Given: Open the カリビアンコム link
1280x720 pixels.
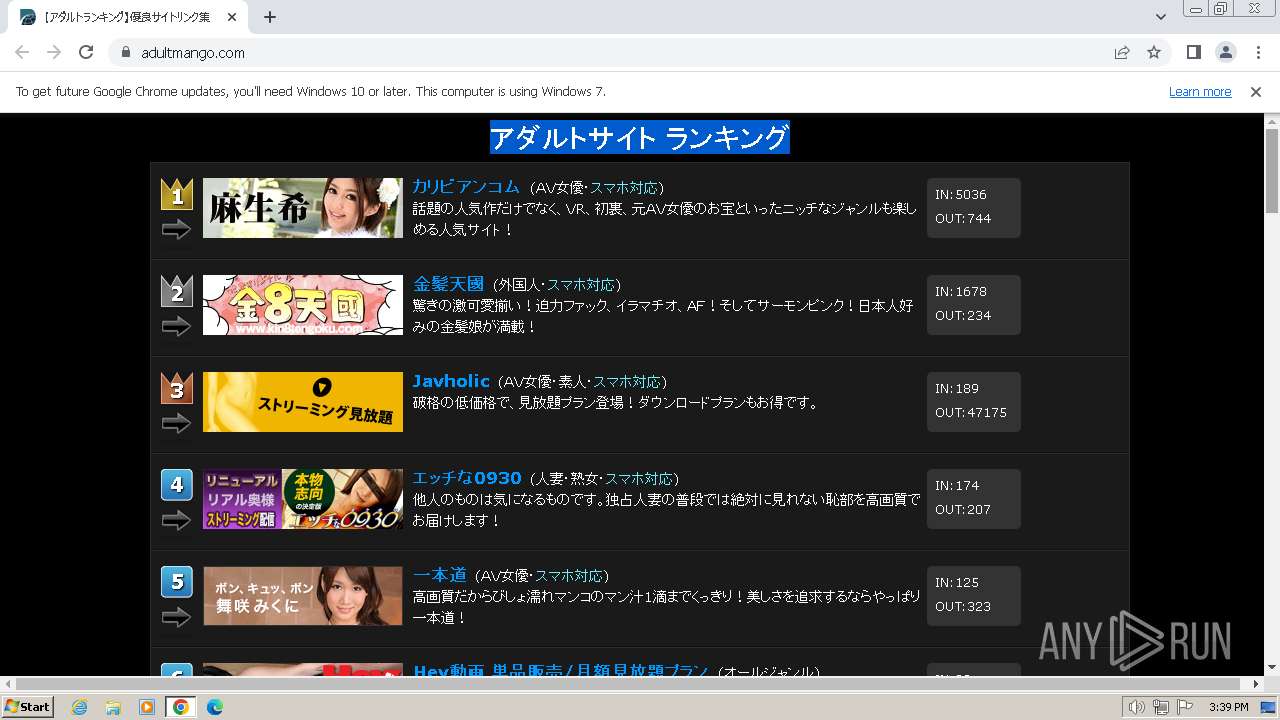Looking at the screenshot, I should tap(466, 187).
